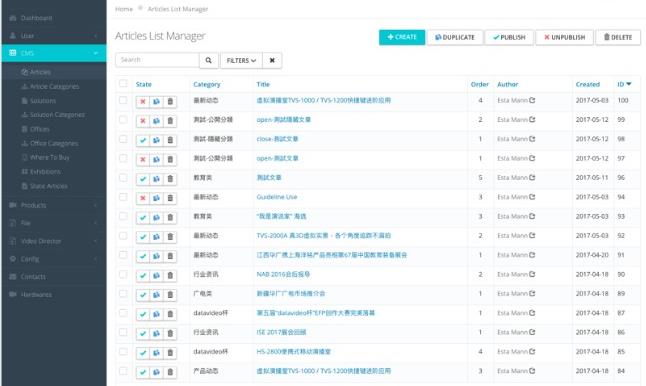Click the published checkmark icon in row ID 98

pyautogui.click(x=143, y=140)
